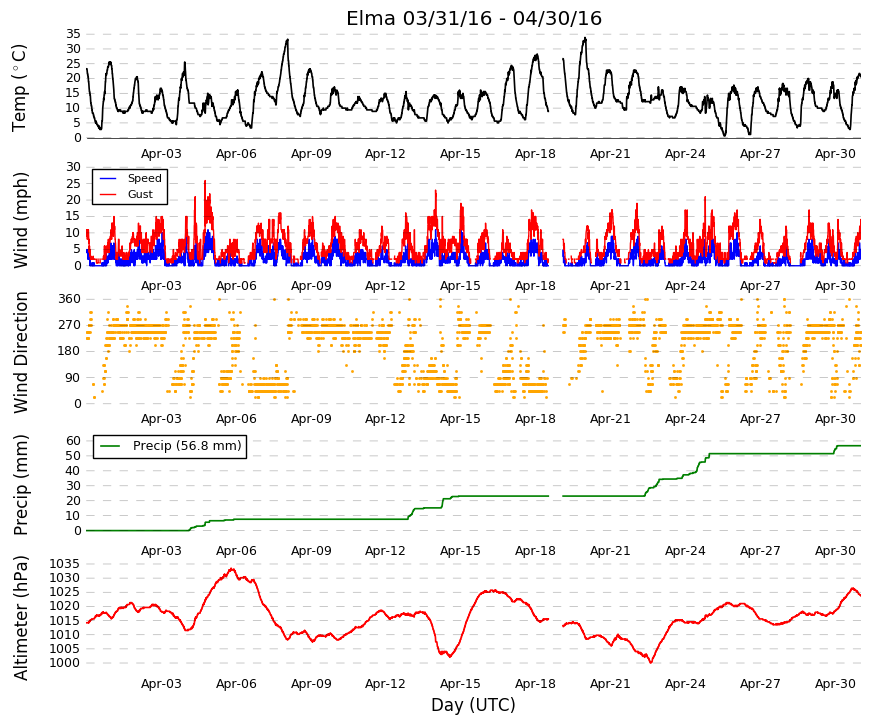Image resolution: width=871 pixels, height=725 pixels.
Task: Click Apr-30 tick under altimeter chart
Action: (835, 684)
